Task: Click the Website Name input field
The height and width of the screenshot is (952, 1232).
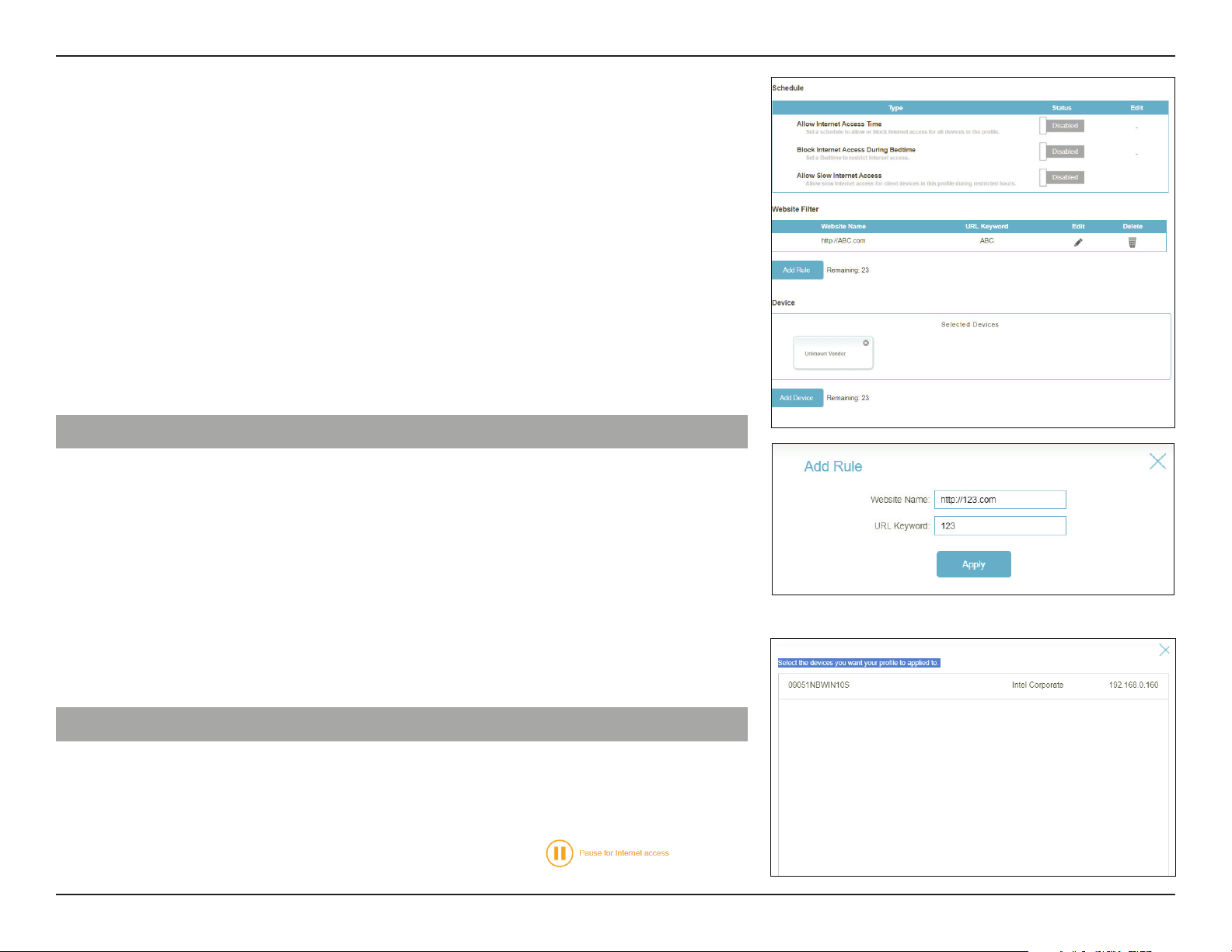Action: click(x=1000, y=500)
